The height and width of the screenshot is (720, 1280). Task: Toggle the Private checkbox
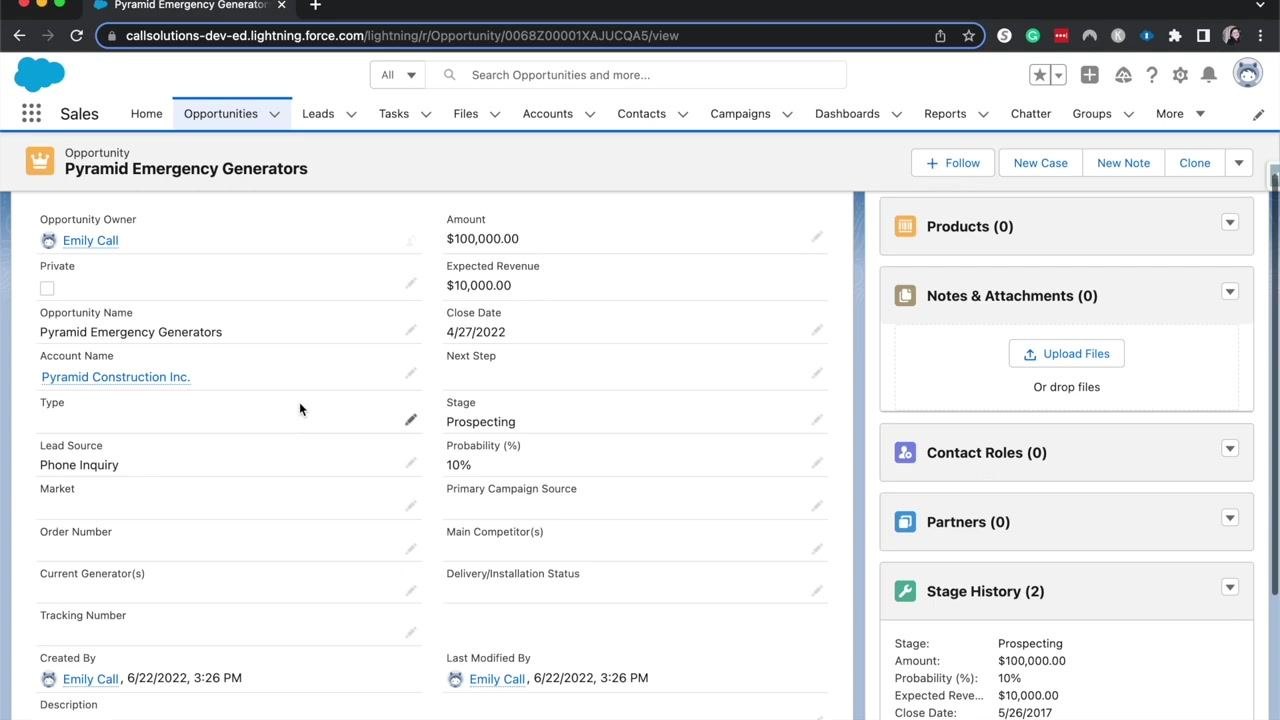tap(47, 288)
